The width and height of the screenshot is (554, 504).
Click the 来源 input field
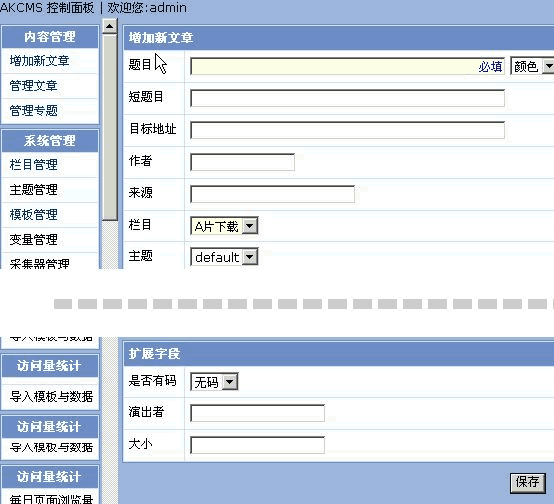(272, 194)
